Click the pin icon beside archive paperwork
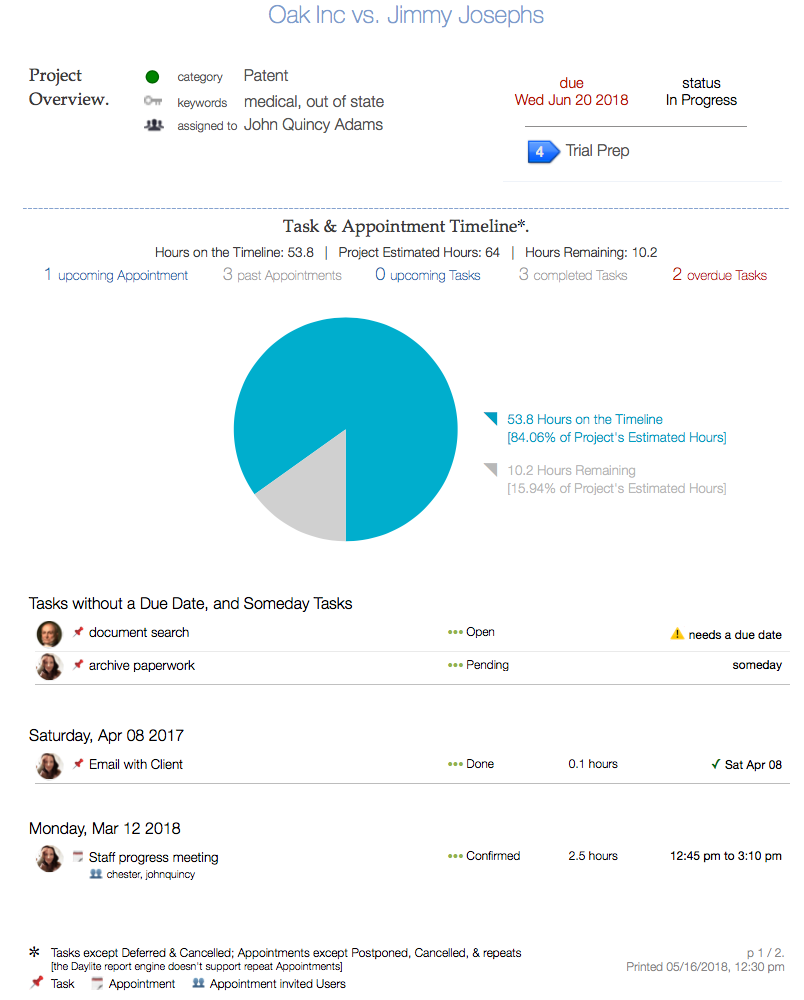The height and width of the screenshot is (1000, 804). coord(78,665)
